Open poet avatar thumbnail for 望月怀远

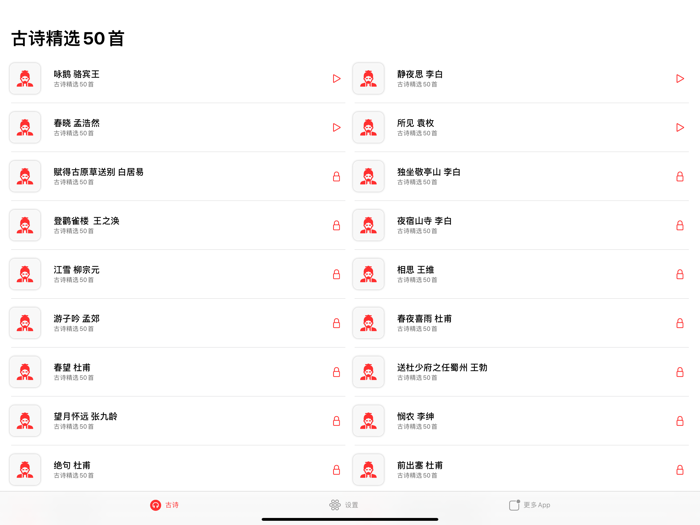[25, 421]
